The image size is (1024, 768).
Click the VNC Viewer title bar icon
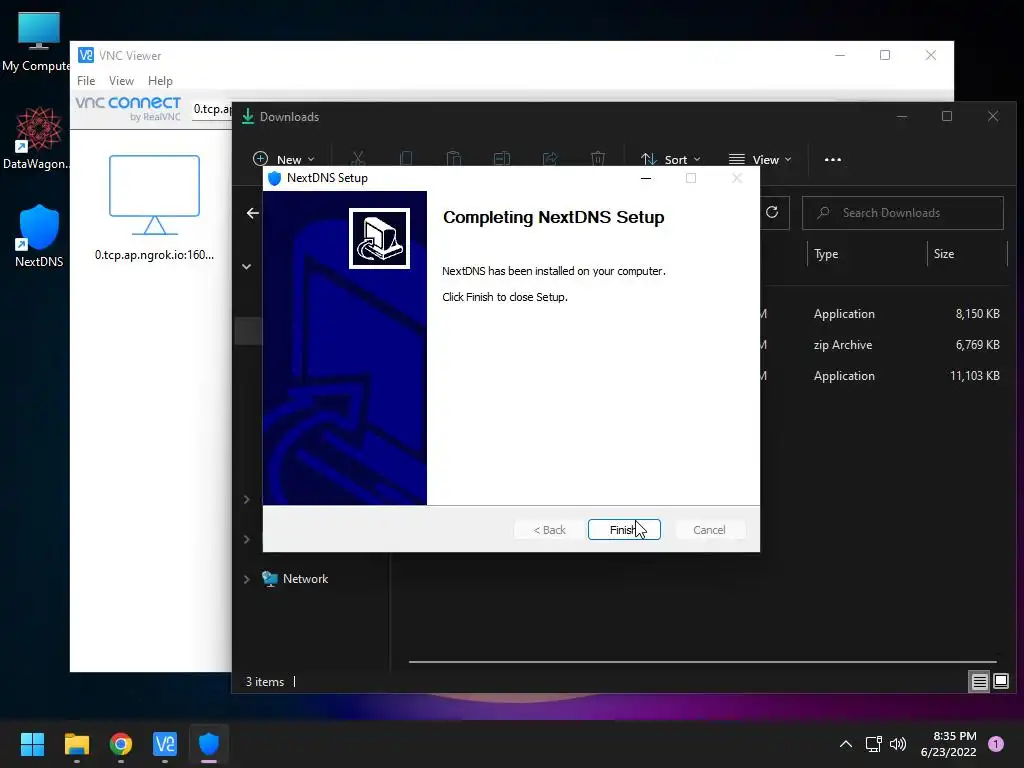pyautogui.click(x=86, y=55)
